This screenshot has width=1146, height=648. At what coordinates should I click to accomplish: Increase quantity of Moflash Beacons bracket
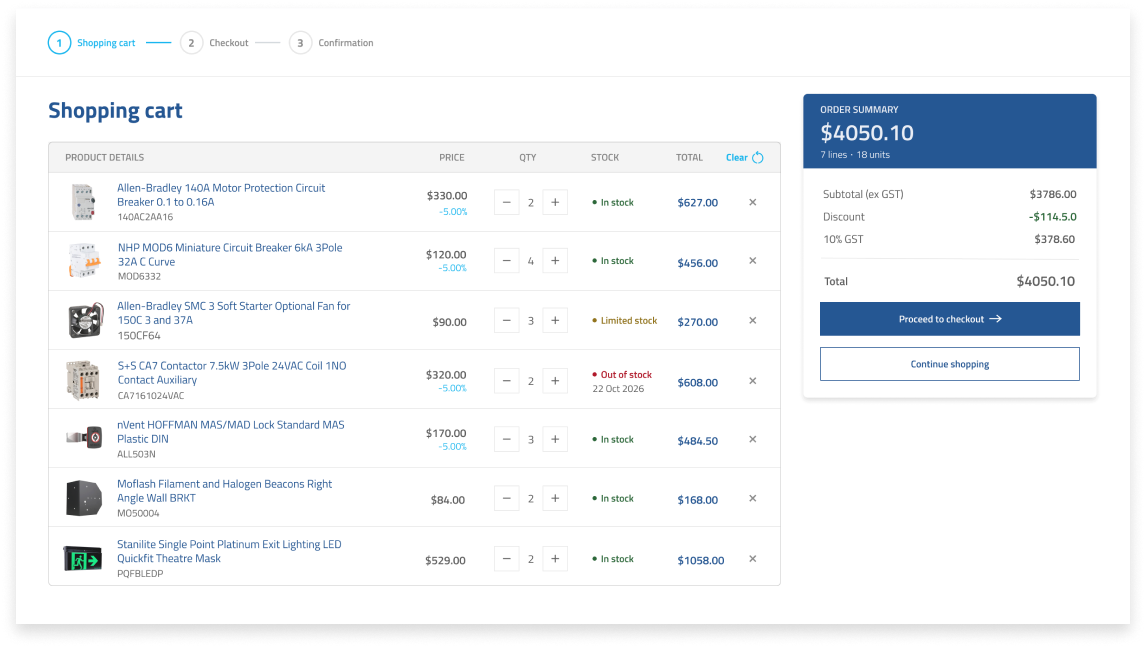(x=555, y=499)
